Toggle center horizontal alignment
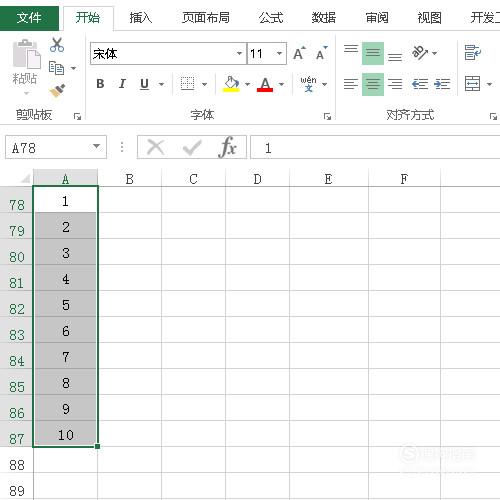The width and height of the screenshot is (500, 500). 373,84
